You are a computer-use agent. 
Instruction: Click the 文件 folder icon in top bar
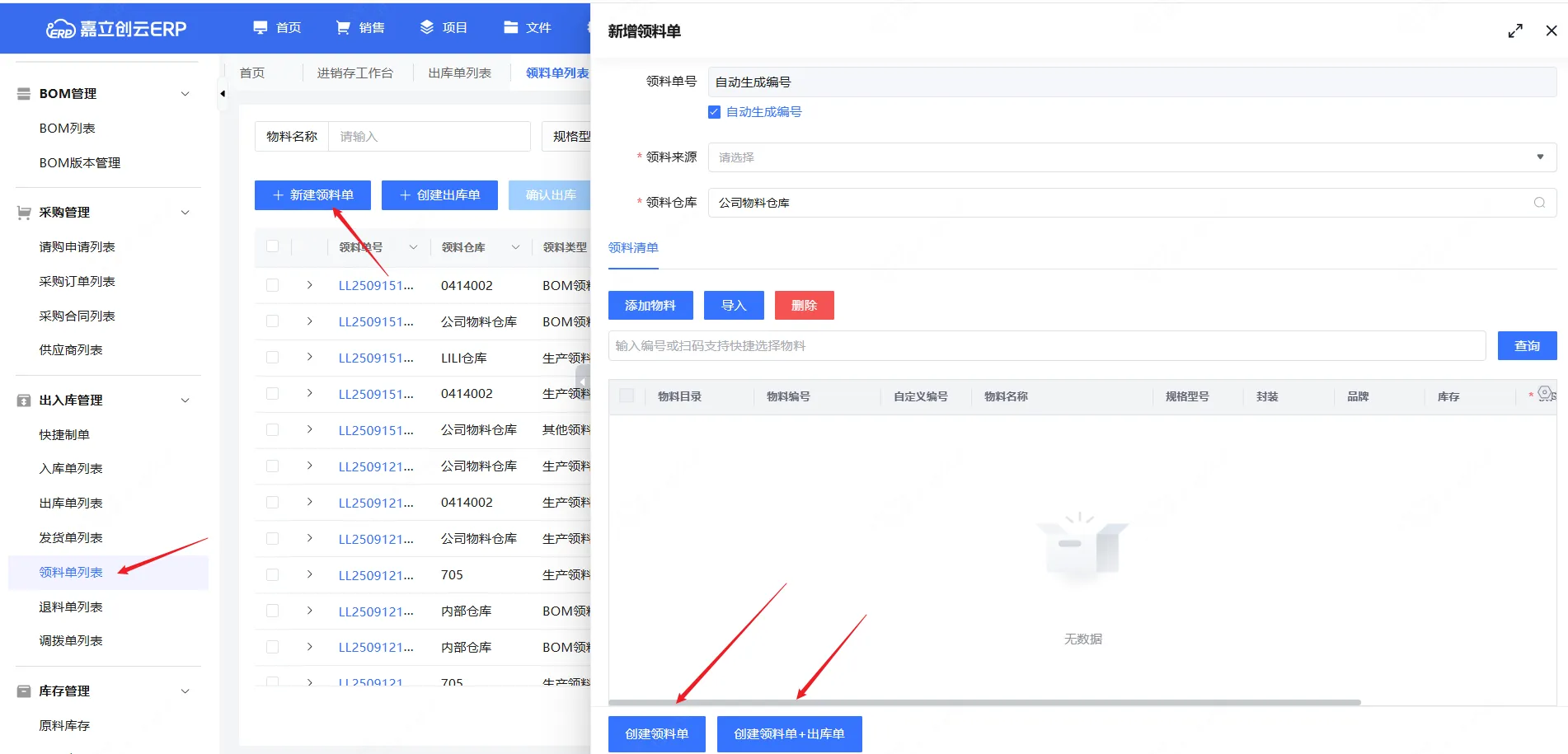tap(510, 28)
